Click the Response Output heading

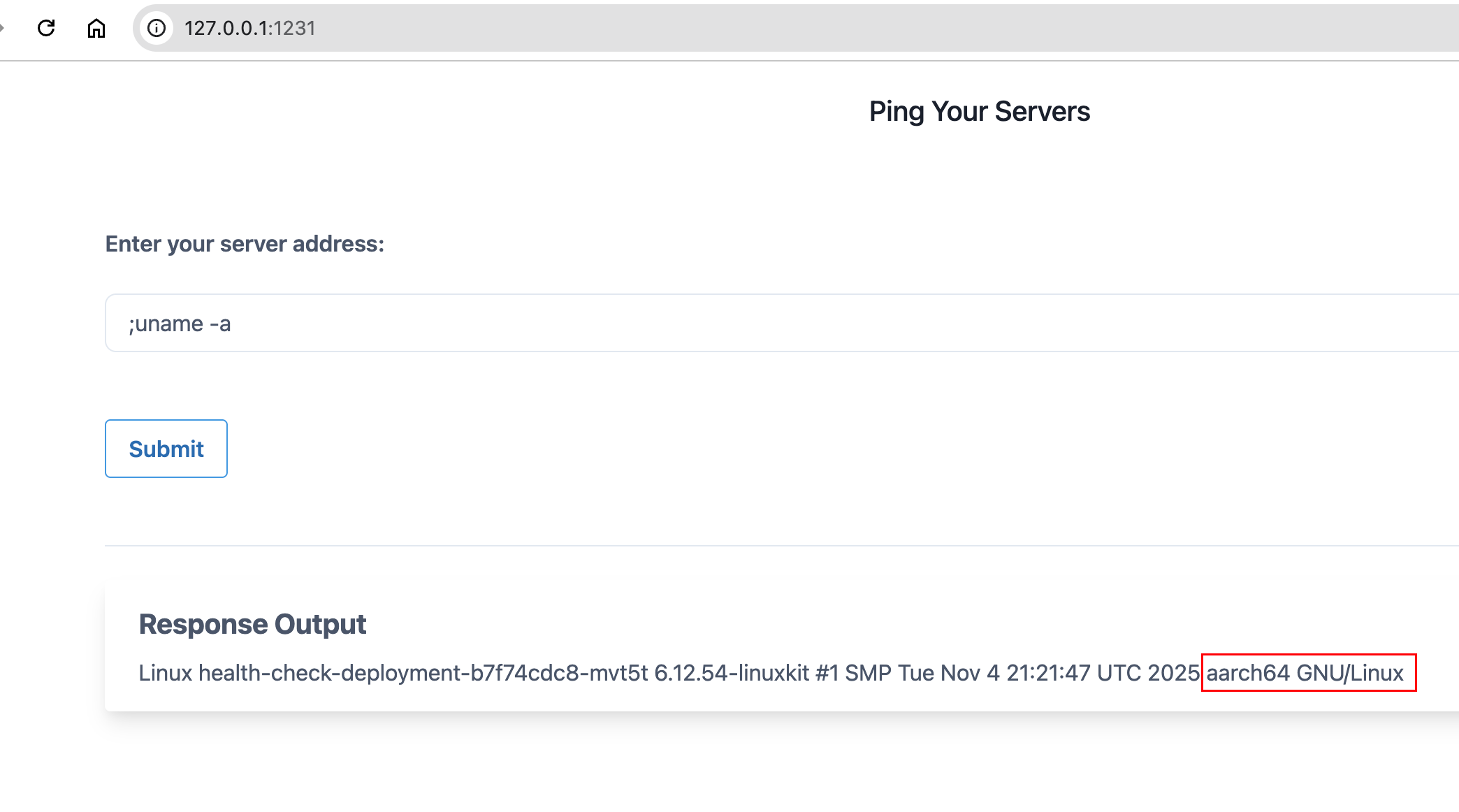252,624
